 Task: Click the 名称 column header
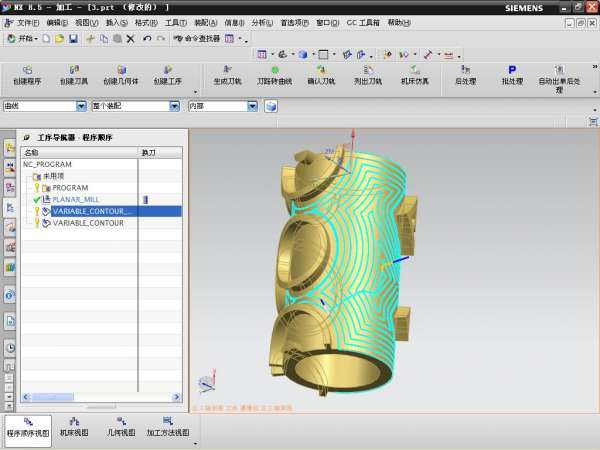tap(79, 152)
